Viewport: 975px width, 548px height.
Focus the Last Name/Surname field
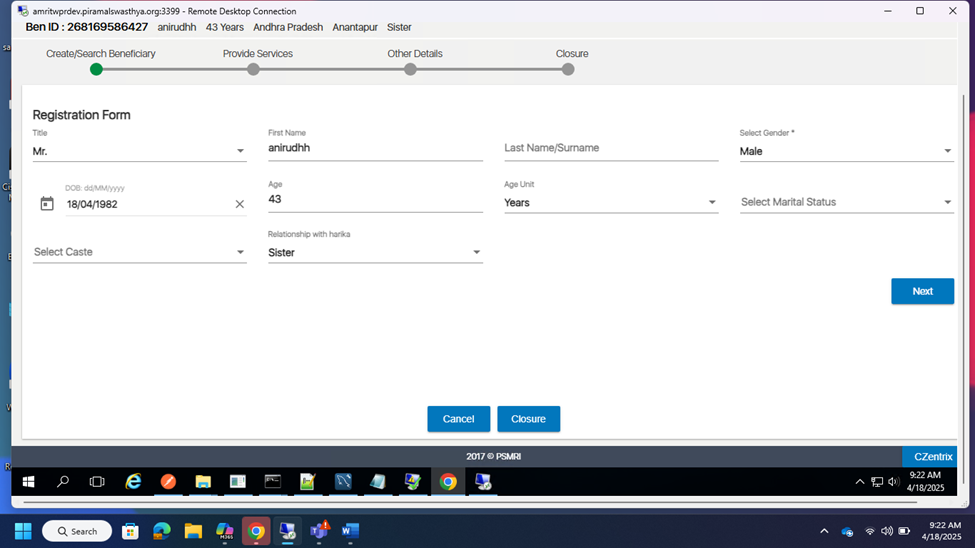pyautogui.click(x=611, y=148)
